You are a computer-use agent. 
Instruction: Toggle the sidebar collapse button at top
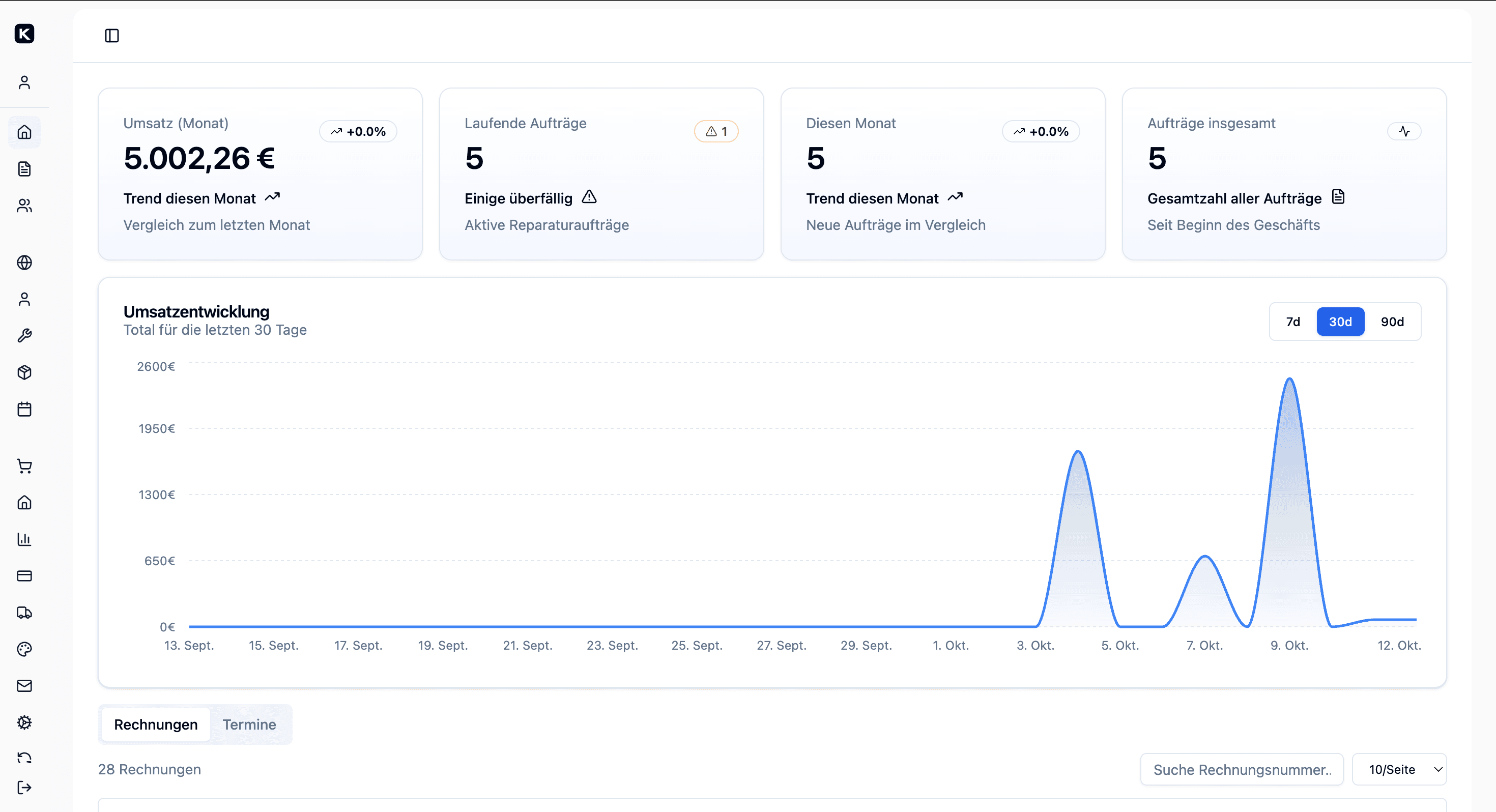click(x=111, y=36)
